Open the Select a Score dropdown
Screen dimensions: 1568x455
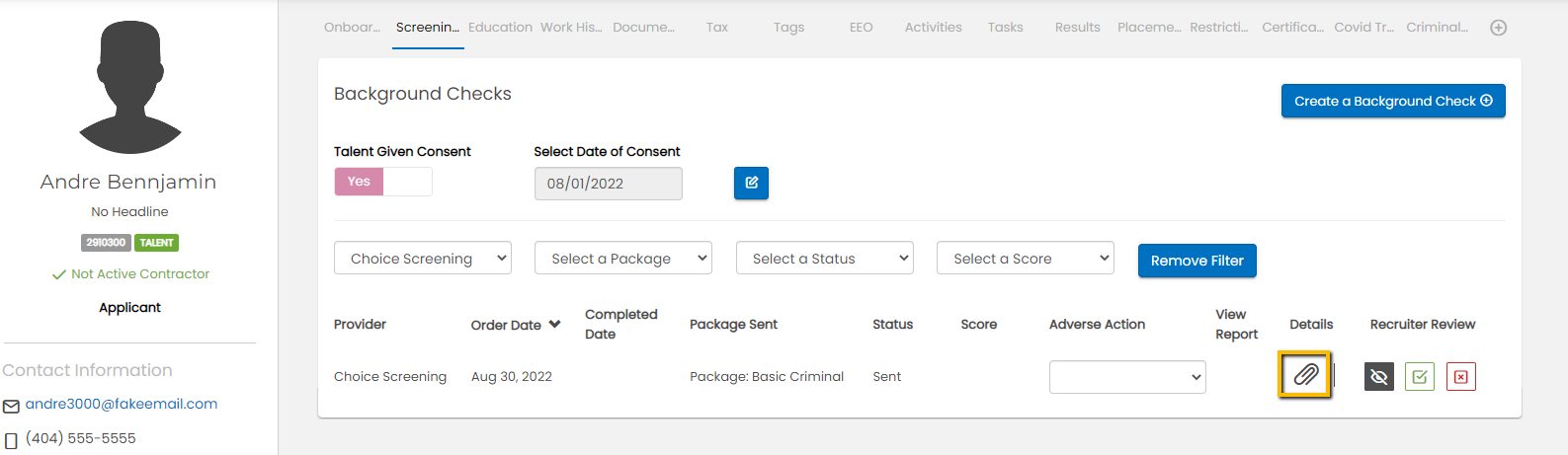coord(1026,259)
